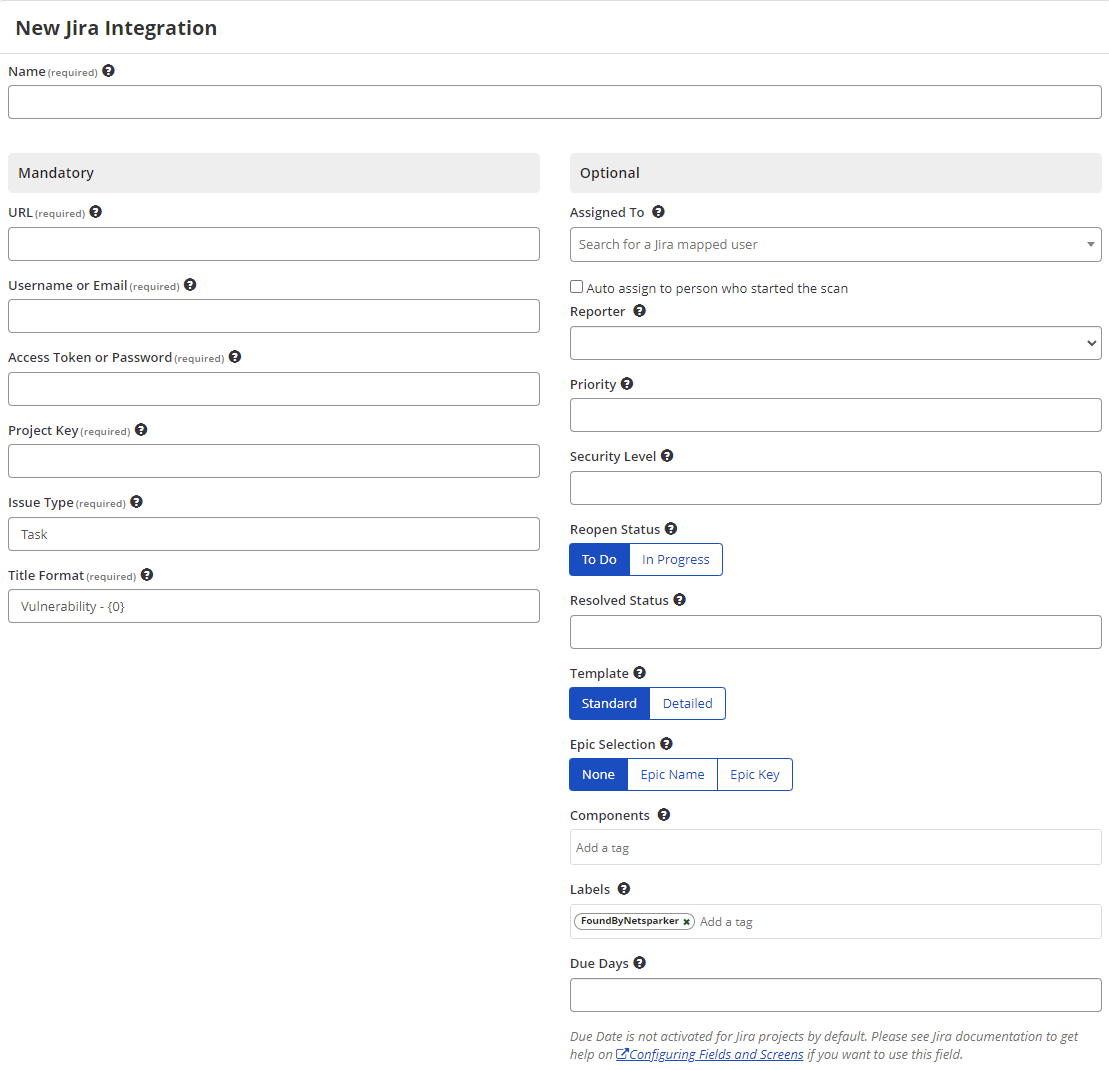Open the Title Format help tooltip icon
Screen dimensions: 1109x1070
click(146, 574)
